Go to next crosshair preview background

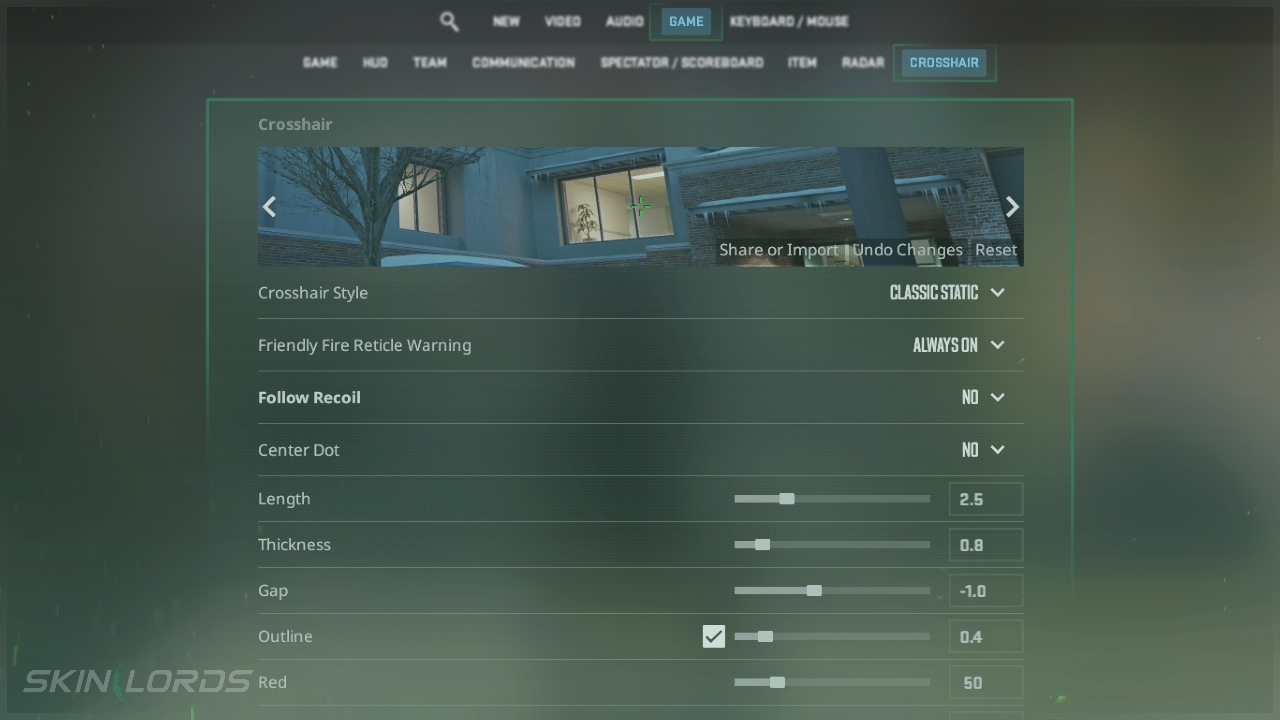[x=1012, y=207]
